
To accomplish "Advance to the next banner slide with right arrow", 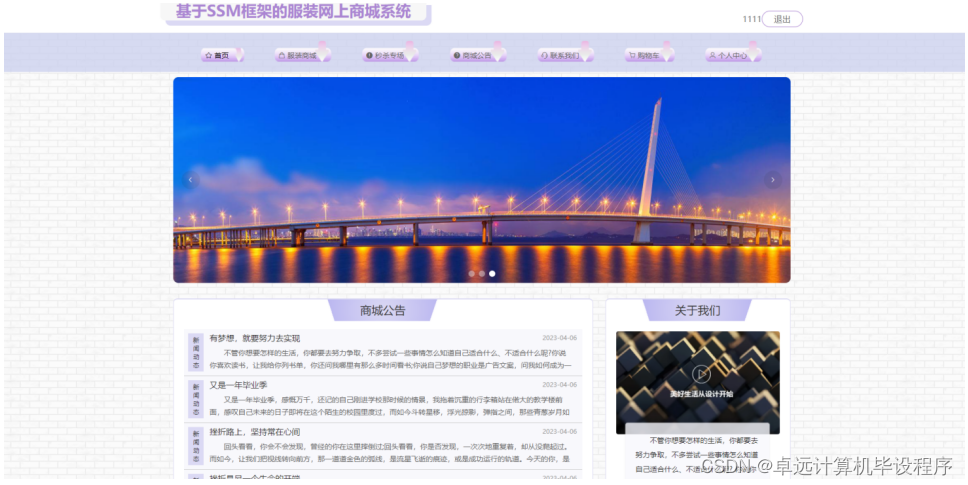I will (772, 180).
